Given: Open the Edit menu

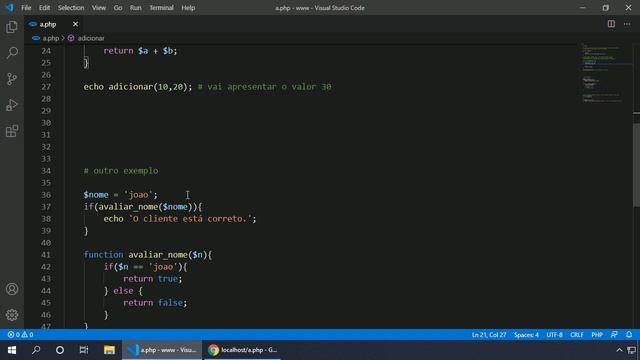Looking at the screenshot, I should click(44, 8).
